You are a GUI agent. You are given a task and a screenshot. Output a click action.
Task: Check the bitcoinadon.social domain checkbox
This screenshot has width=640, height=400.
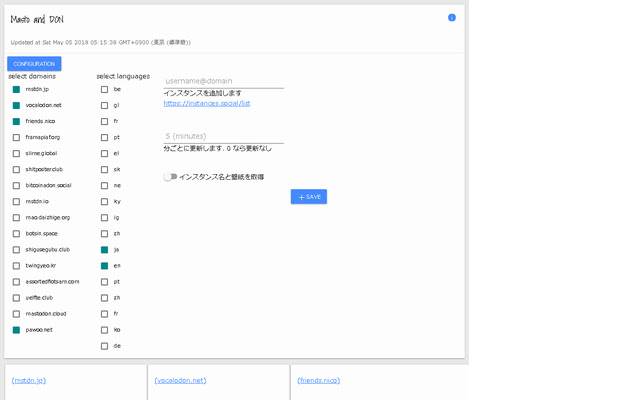[x=16, y=186]
